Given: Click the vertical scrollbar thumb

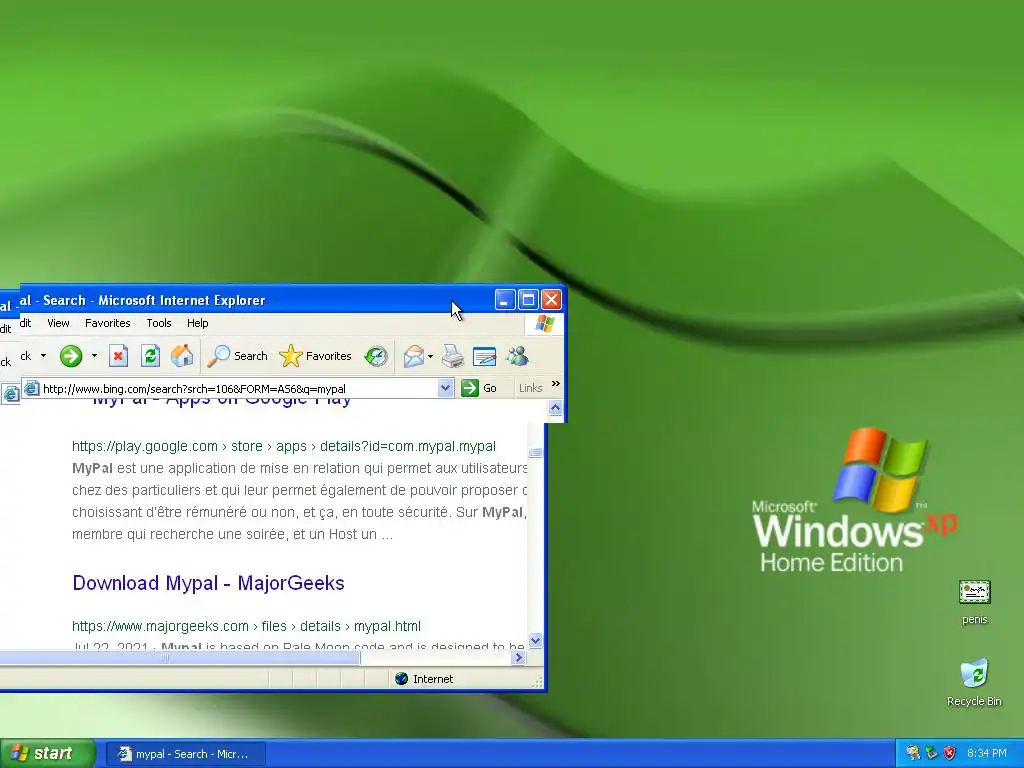Looking at the screenshot, I should tap(536, 452).
